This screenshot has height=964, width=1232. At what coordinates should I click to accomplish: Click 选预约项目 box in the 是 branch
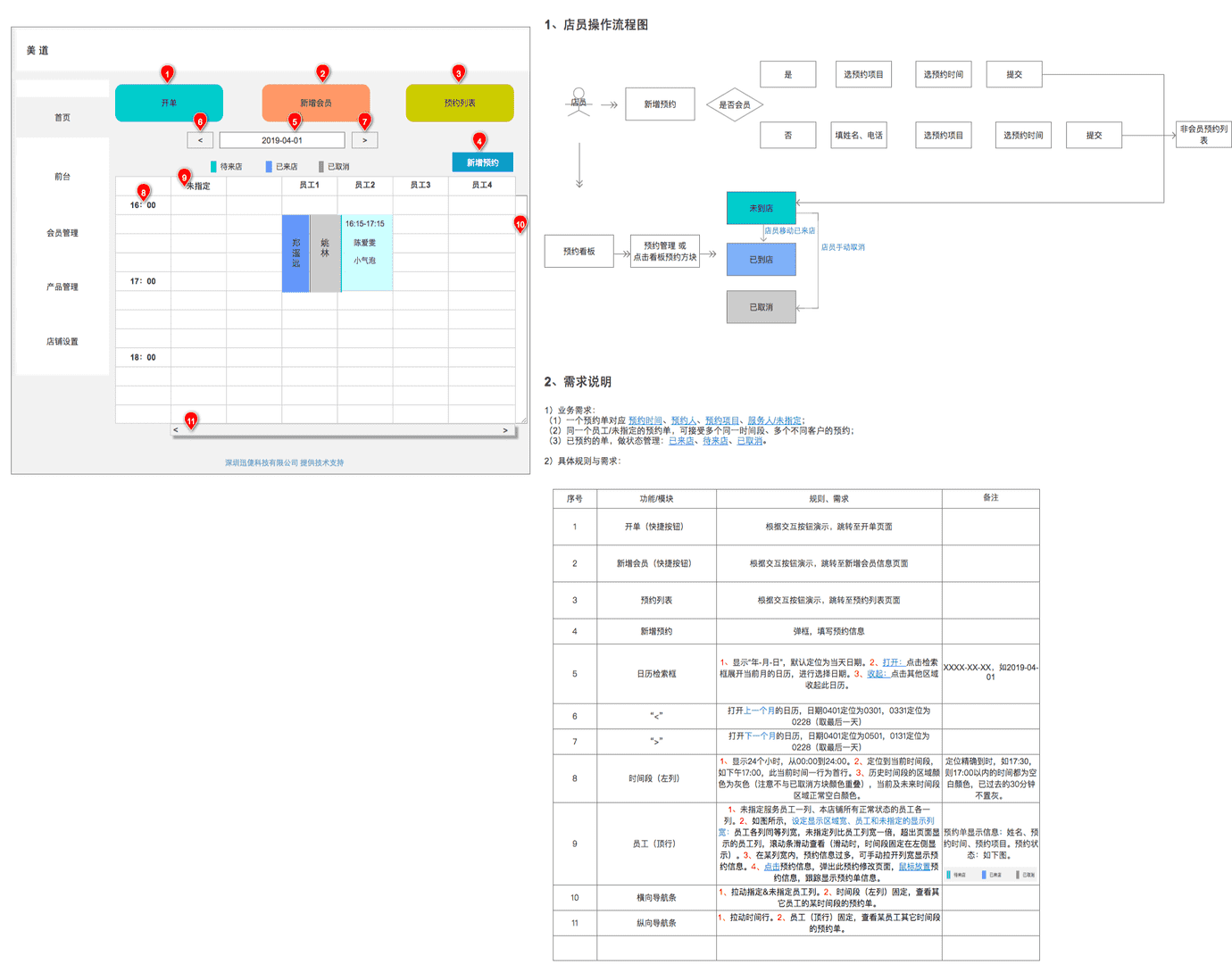(863, 74)
